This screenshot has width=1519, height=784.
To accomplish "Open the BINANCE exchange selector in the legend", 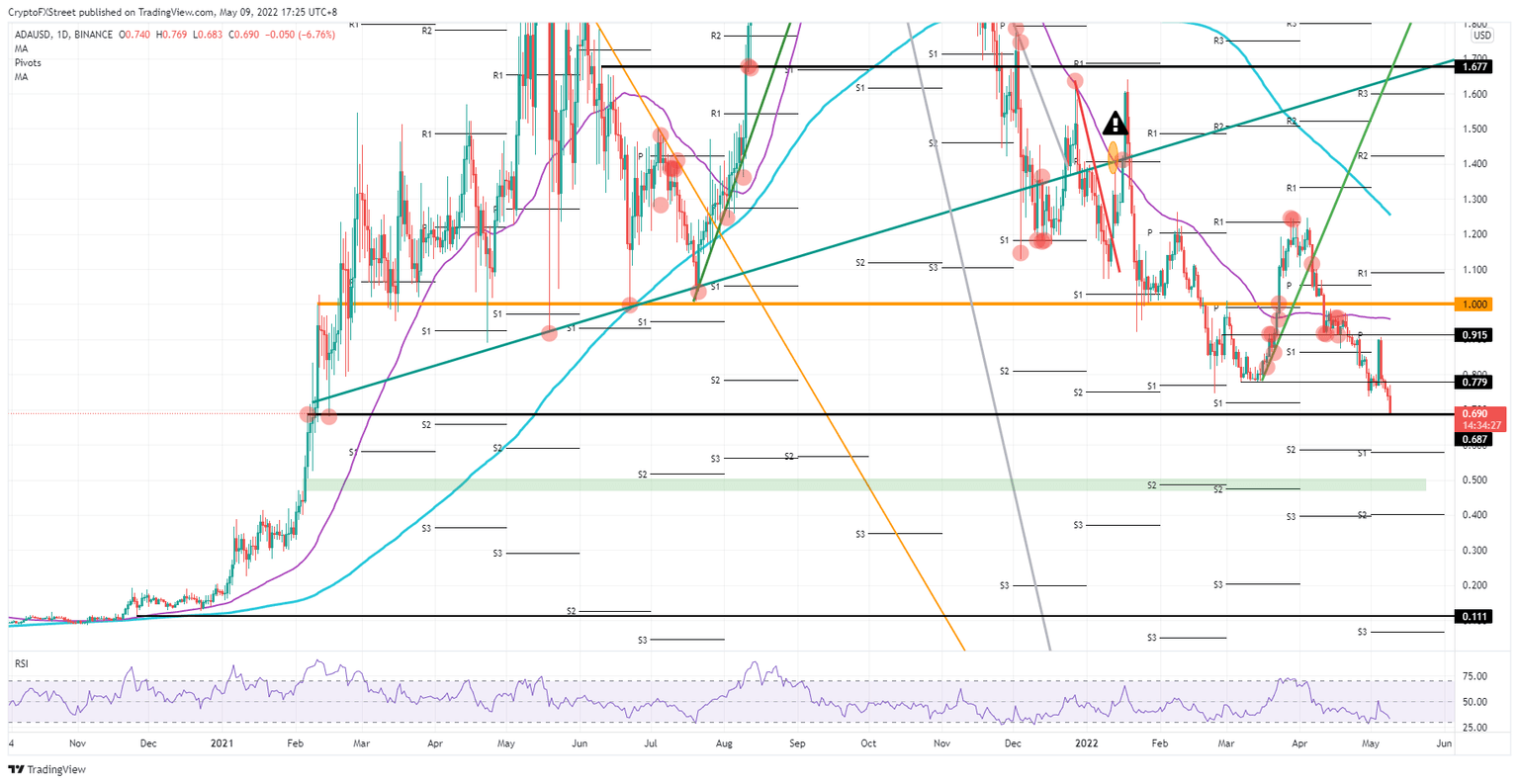I will (91, 32).
